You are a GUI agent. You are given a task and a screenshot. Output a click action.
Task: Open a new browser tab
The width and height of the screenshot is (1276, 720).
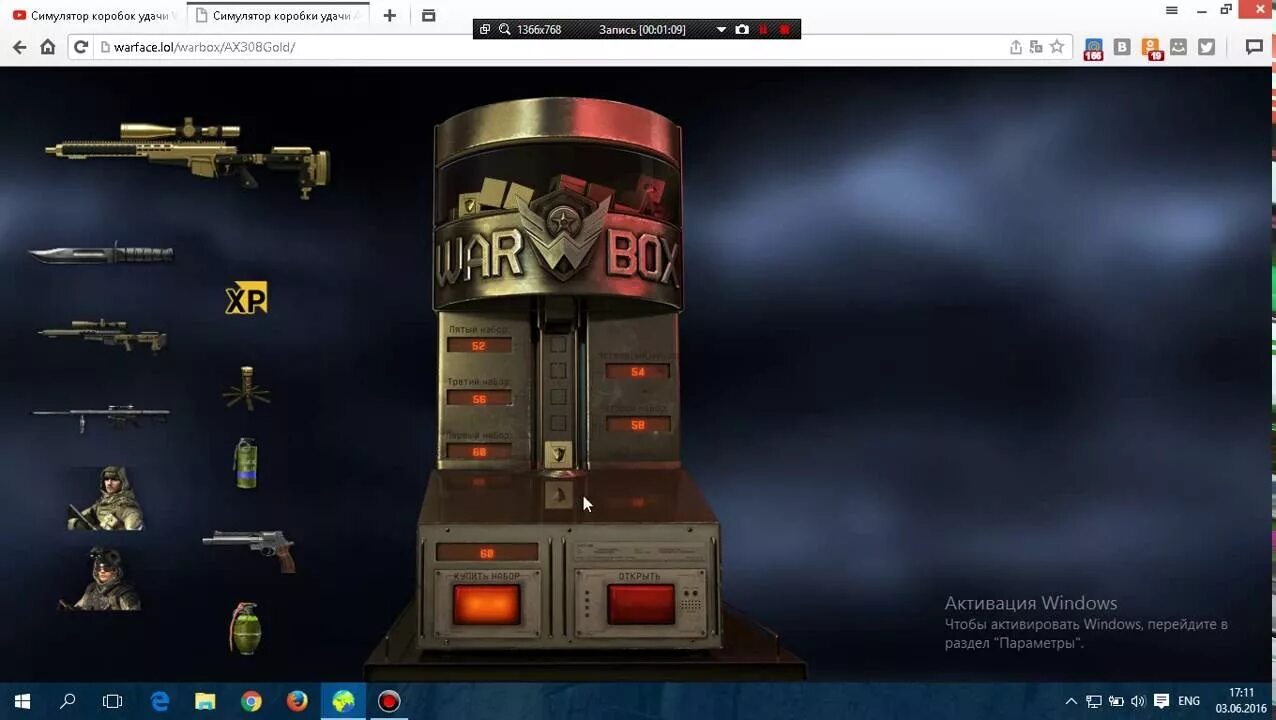tap(389, 16)
